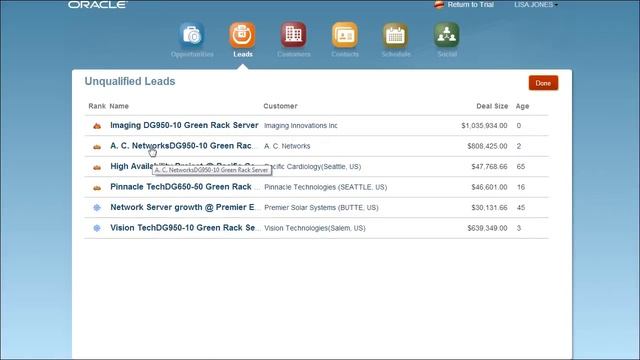Click deal size $46,601.00
Screen dimensions: 640x360
pos(489,187)
